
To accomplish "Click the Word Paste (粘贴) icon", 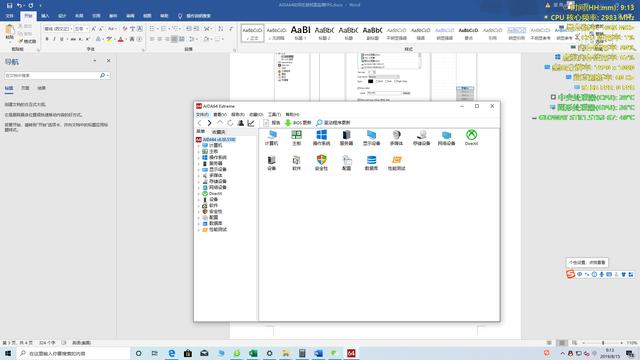I will [x=9, y=31].
